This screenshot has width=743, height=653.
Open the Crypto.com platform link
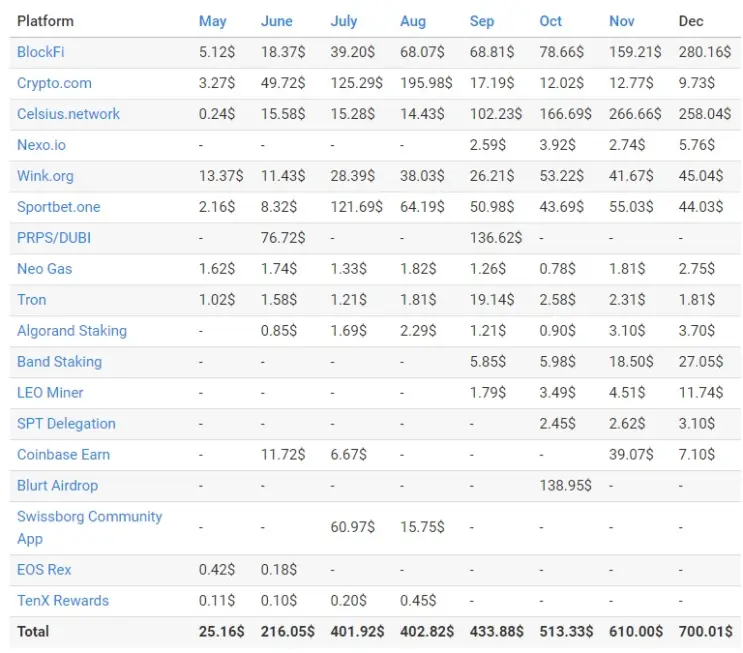pyautogui.click(x=54, y=83)
